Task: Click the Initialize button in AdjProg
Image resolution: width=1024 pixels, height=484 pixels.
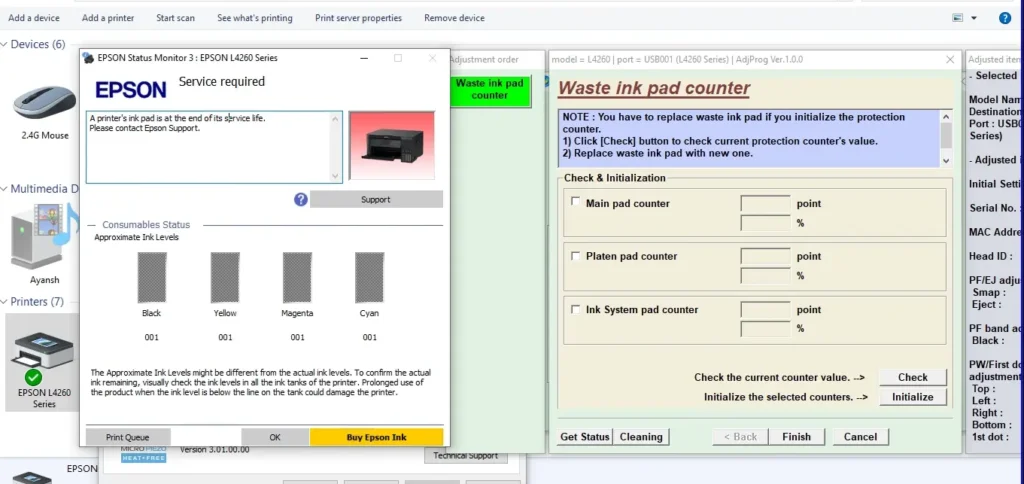Action: pos(912,396)
